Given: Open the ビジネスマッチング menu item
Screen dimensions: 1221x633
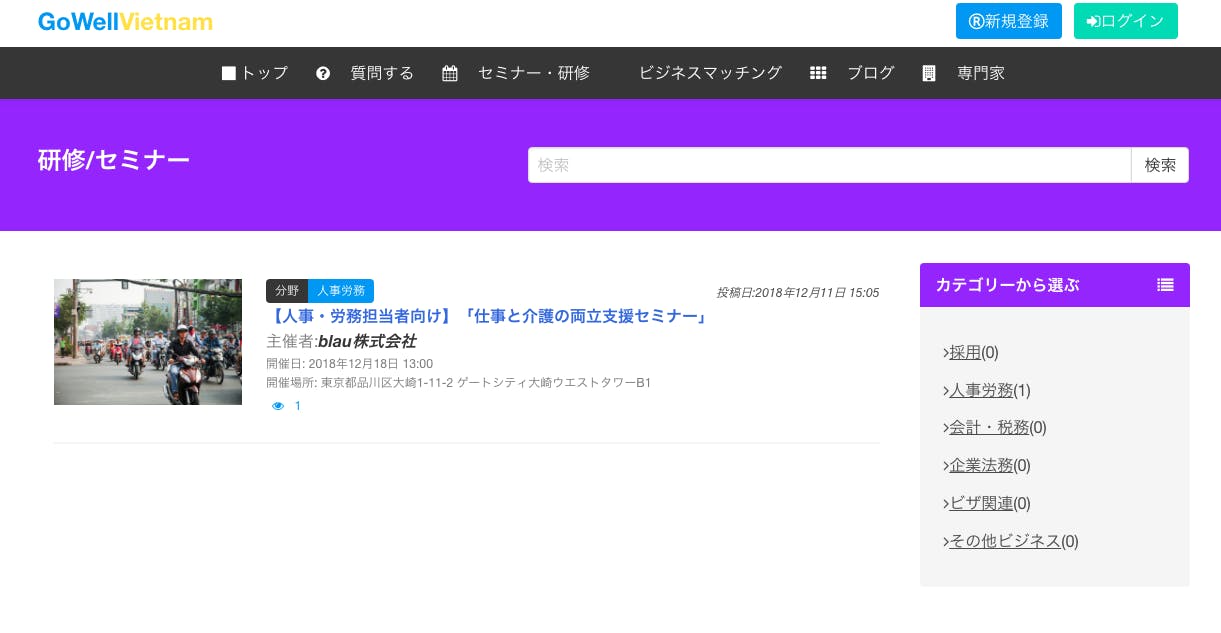Looking at the screenshot, I should pyautogui.click(x=710, y=73).
